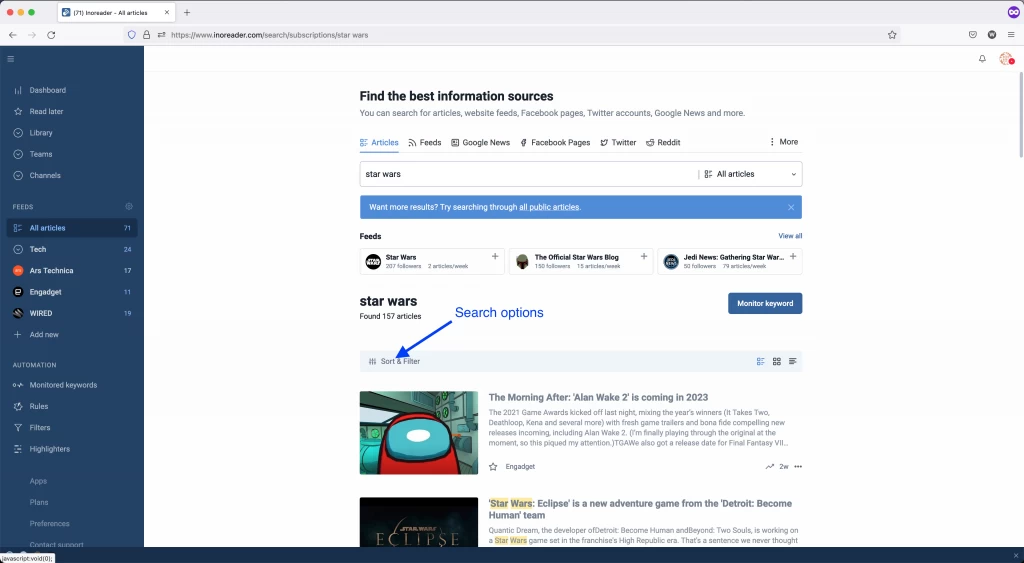The image size is (1024, 563).
Task: Open the Plans link
Action: (39, 502)
